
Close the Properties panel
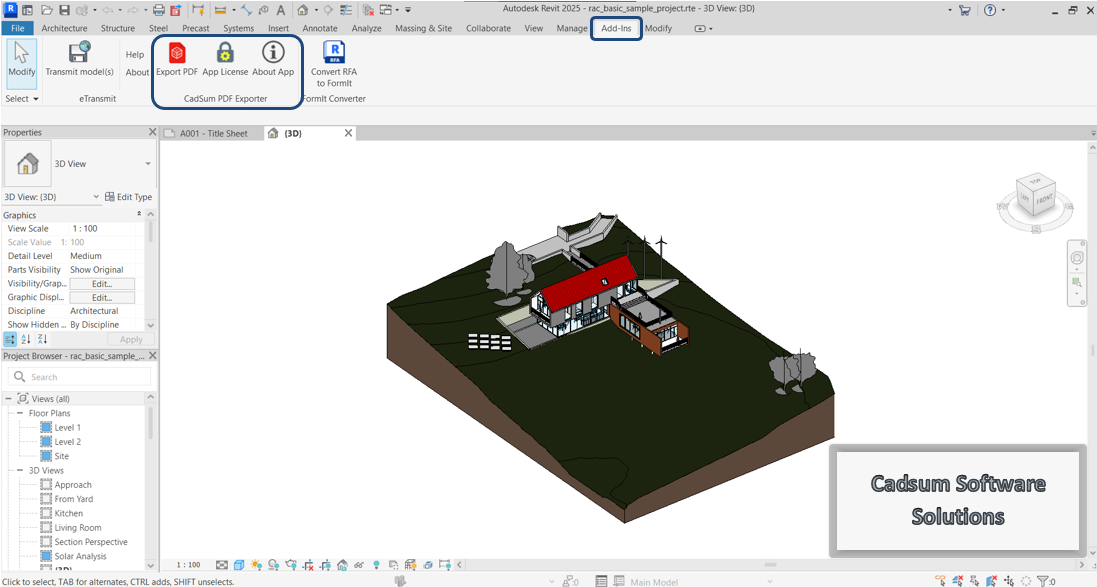coord(152,132)
